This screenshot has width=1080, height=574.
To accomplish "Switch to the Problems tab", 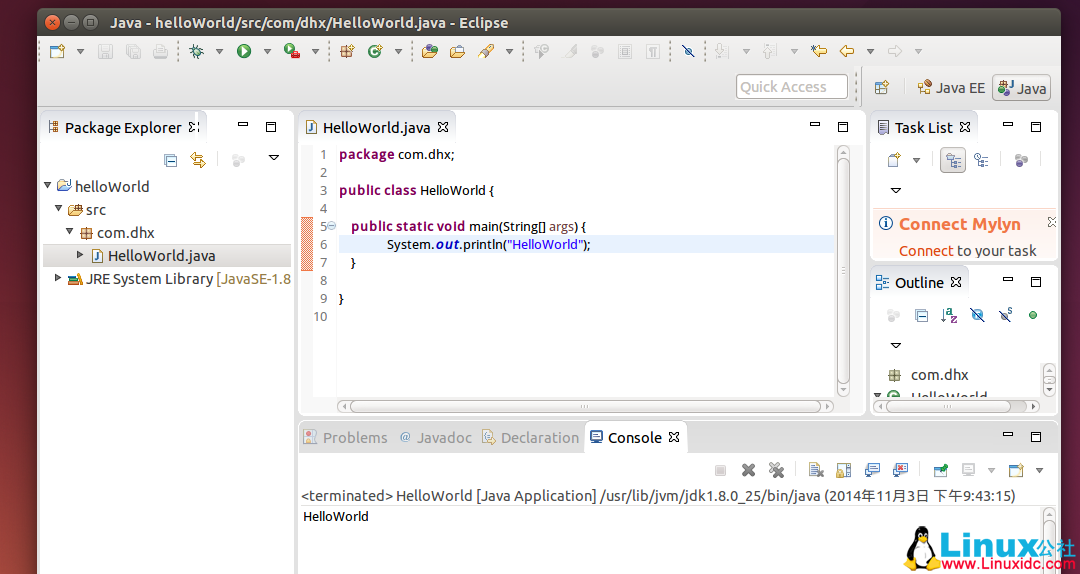I will (345, 438).
